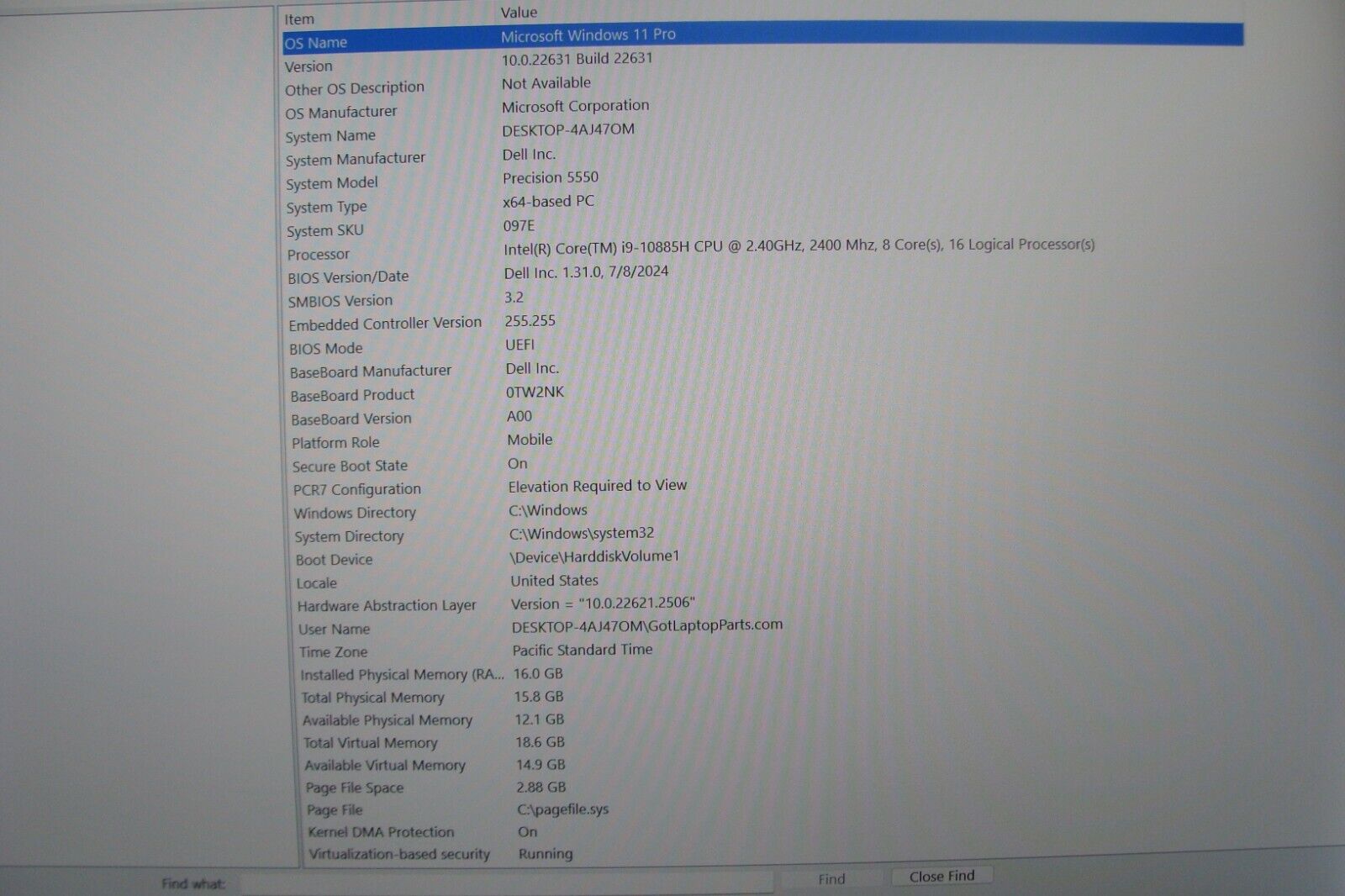The image size is (1345, 896).
Task: Select the System SKU row
Action: pos(324,230)
